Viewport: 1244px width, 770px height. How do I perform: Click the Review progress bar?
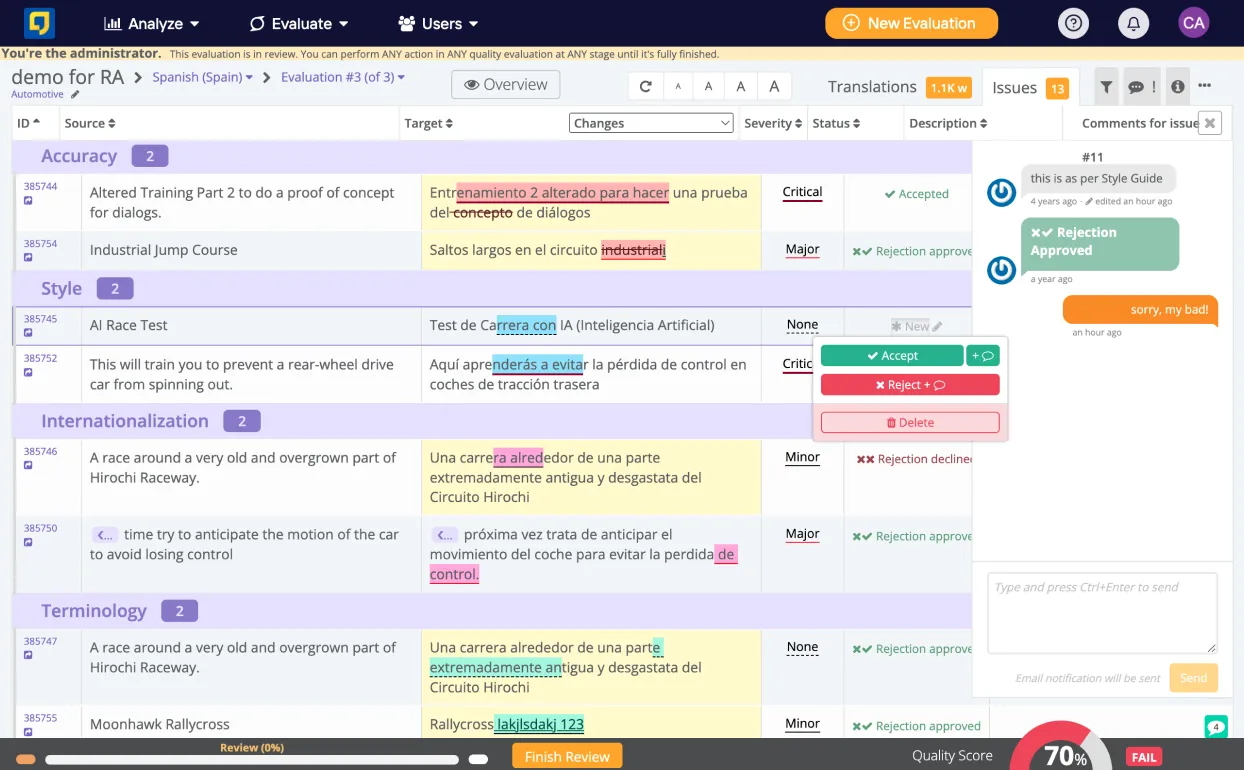[x=252, y=759]
